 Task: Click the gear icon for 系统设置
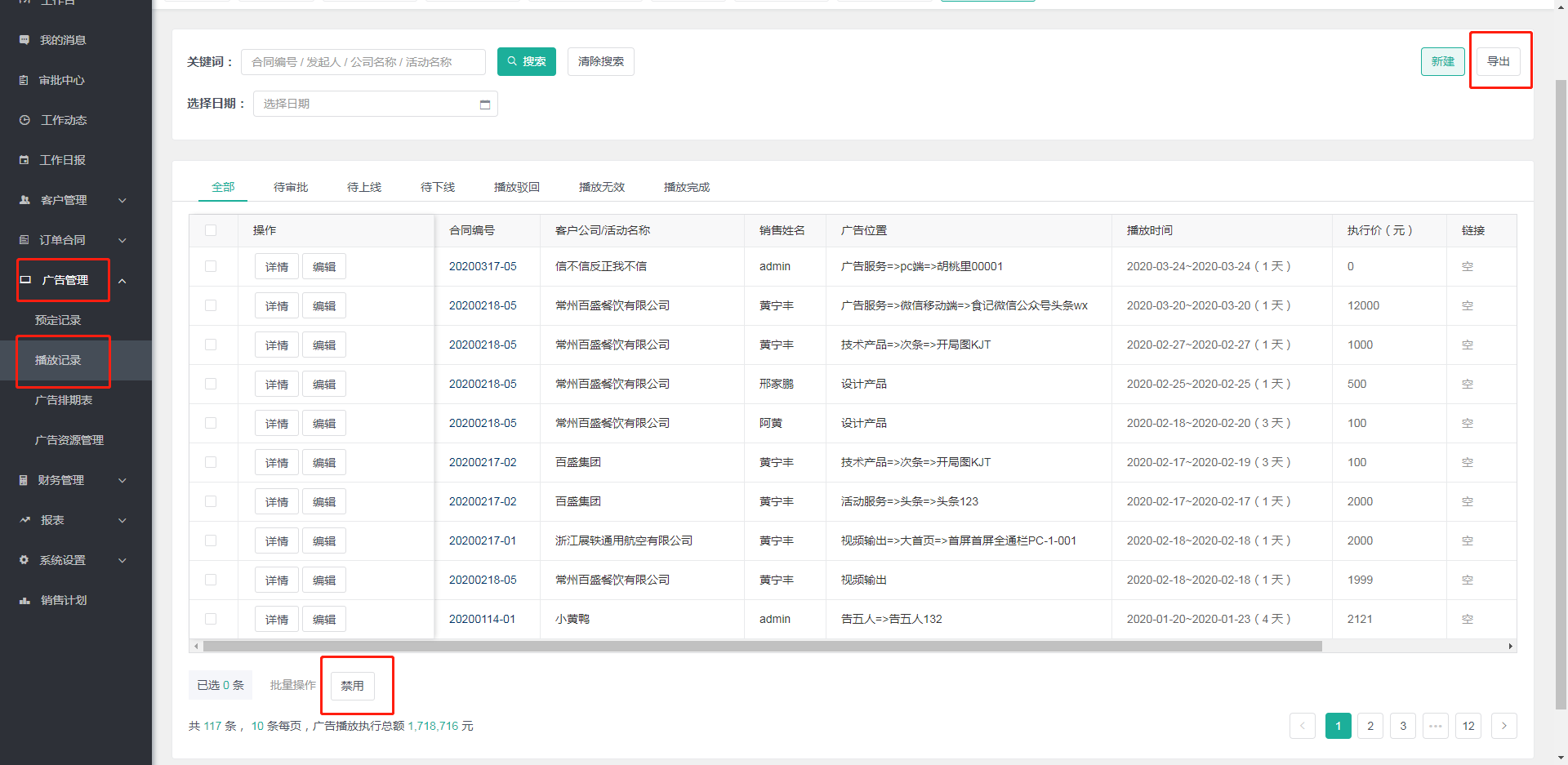coord(24,560)
